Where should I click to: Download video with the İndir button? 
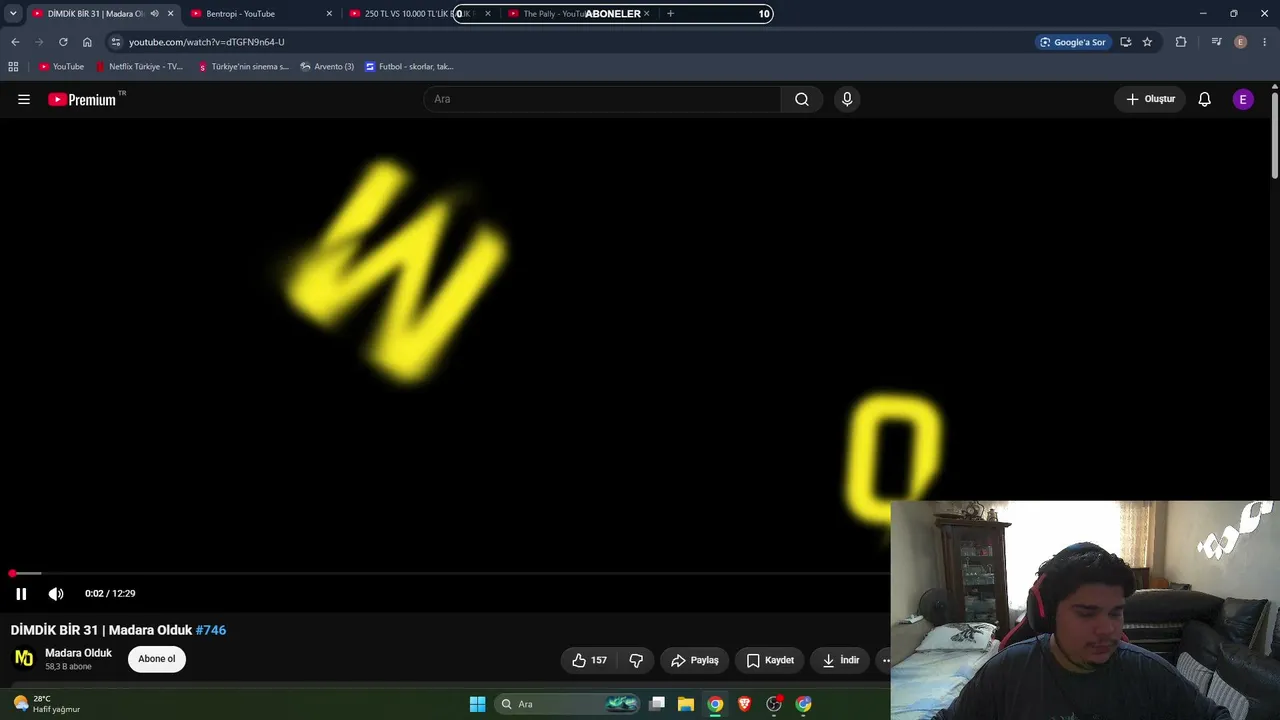coord(841,660)
